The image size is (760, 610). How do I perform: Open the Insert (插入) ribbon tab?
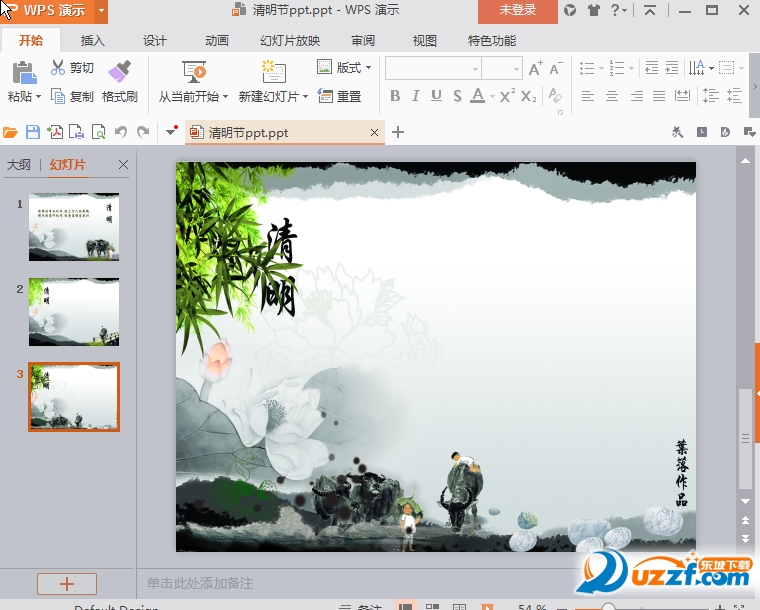(x=92, y=41)
